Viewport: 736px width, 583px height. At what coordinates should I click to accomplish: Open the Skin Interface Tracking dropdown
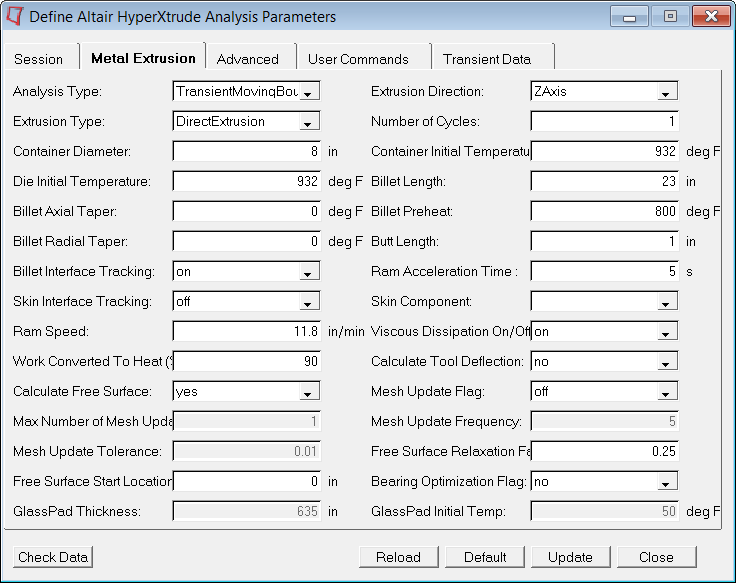tap(246, 301)
